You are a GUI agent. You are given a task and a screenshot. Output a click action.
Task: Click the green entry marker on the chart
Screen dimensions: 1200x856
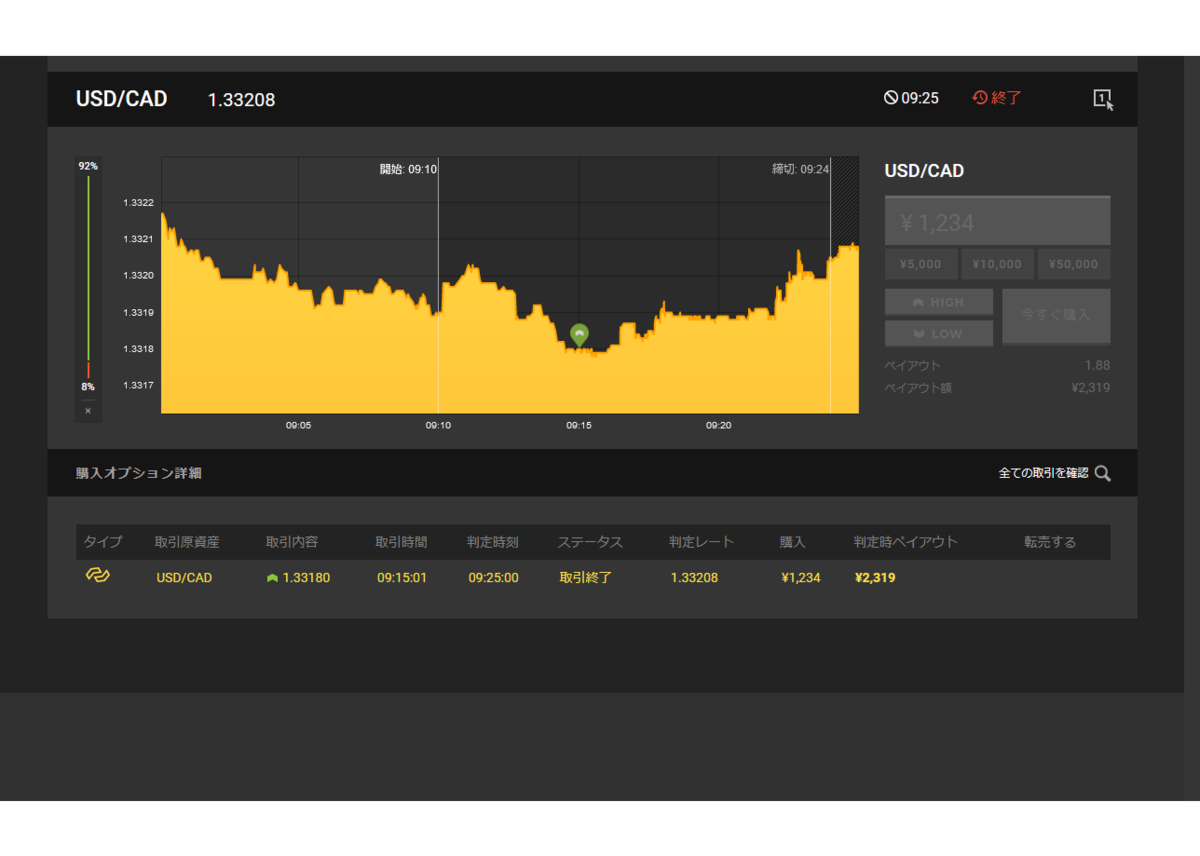coord(579,335)
